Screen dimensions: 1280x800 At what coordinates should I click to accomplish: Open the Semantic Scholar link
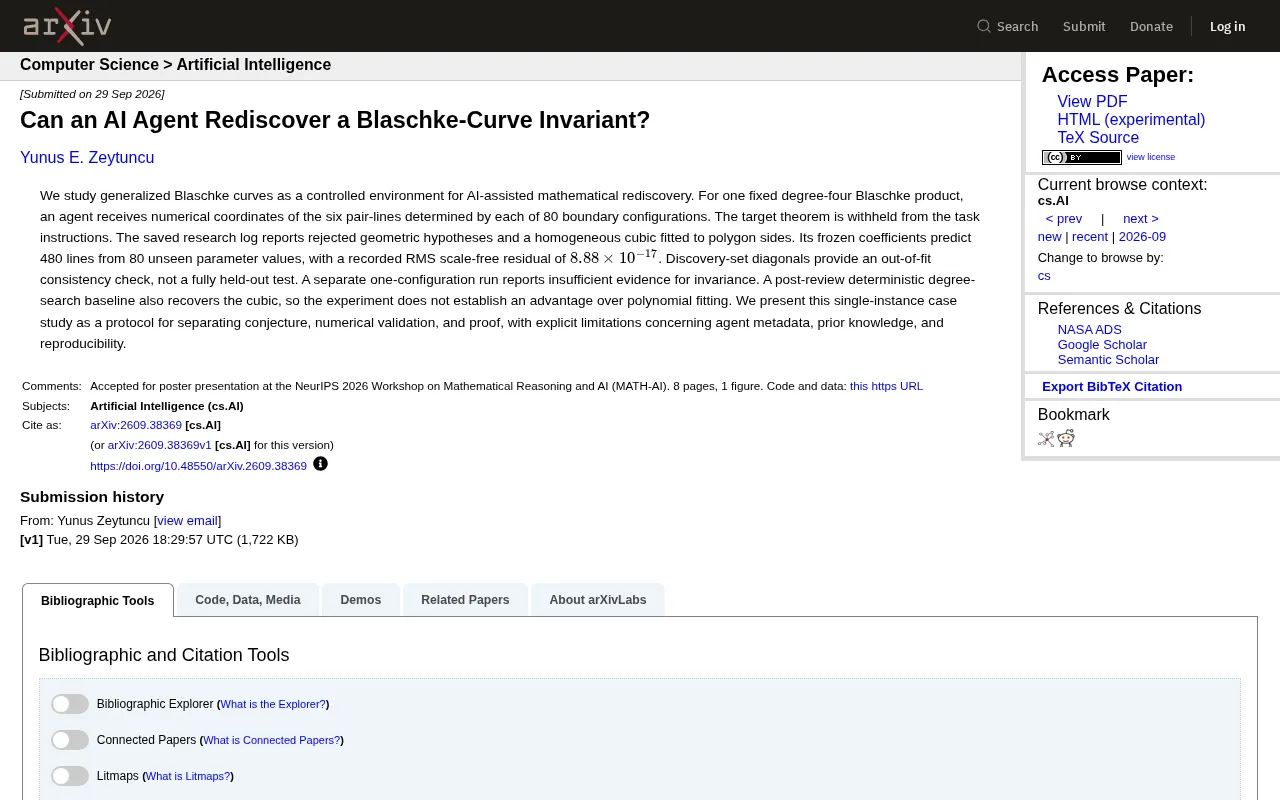tap(1108, 360)
